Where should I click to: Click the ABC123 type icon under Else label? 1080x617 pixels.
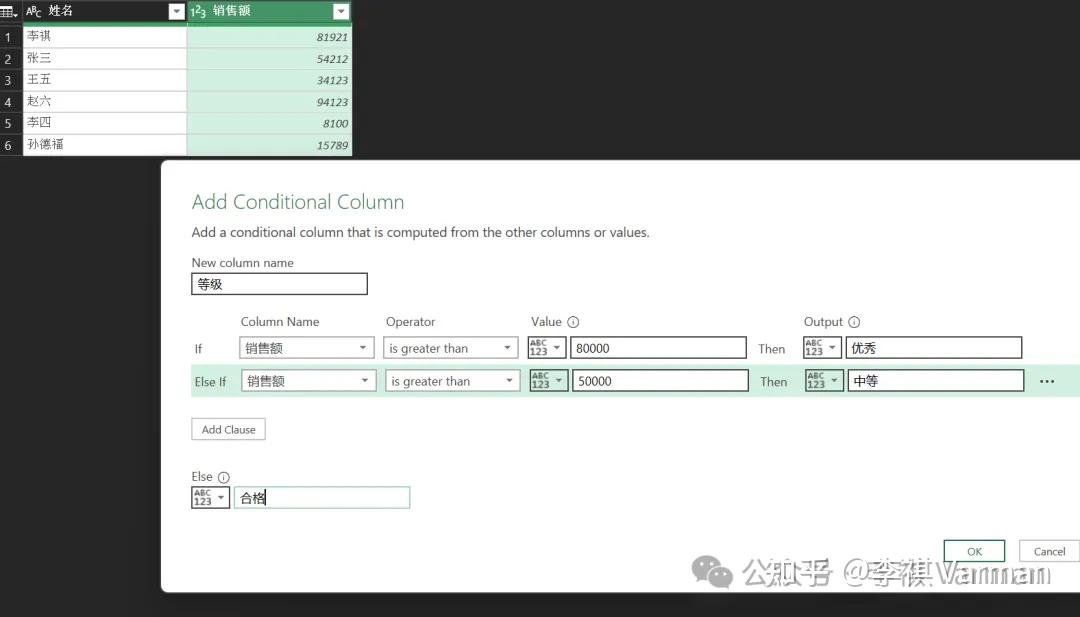click(x=207, y=496)
